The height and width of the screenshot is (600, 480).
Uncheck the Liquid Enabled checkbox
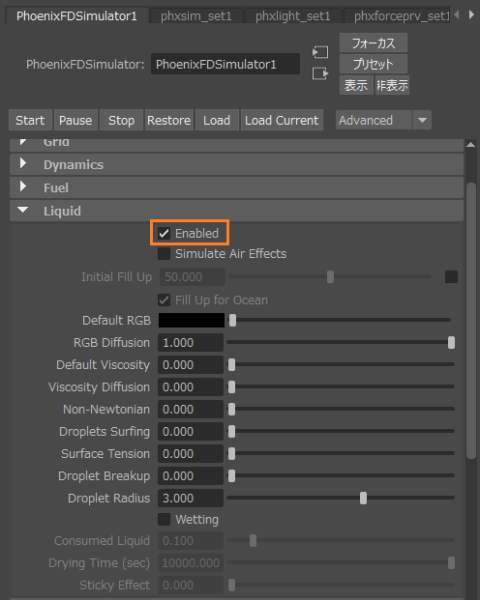164,233
